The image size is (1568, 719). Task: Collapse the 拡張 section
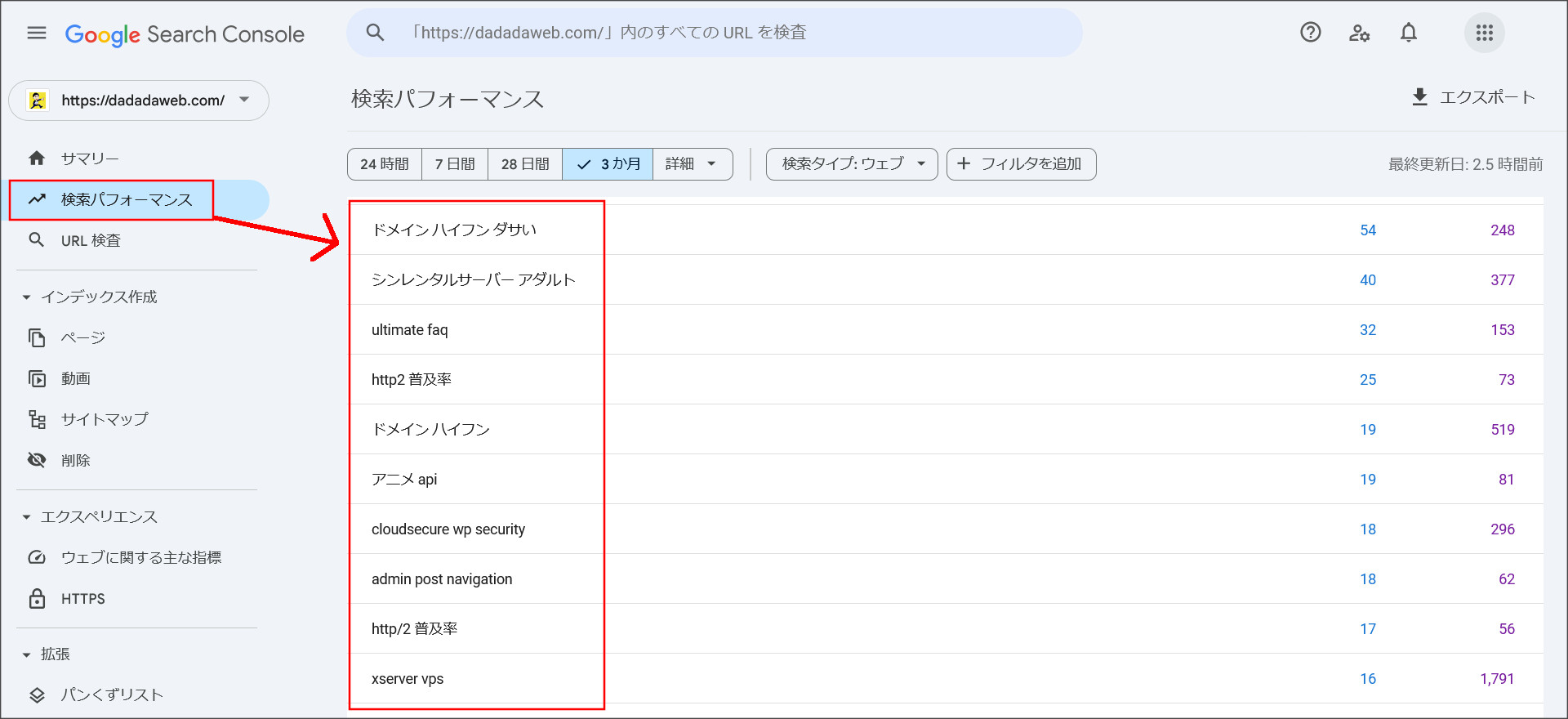point(26,654)
